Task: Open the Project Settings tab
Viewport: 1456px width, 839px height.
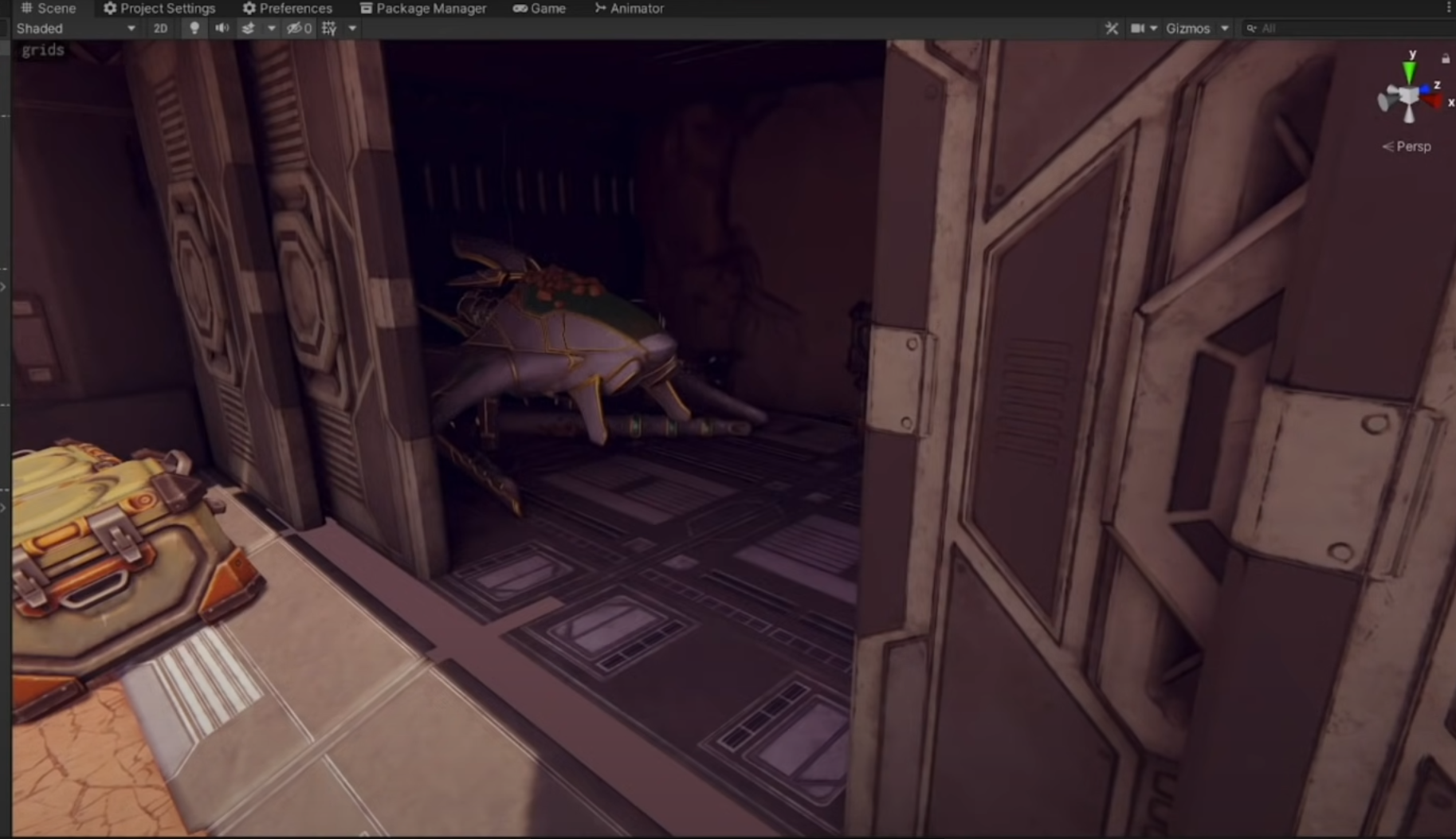Action: point(159,8)
